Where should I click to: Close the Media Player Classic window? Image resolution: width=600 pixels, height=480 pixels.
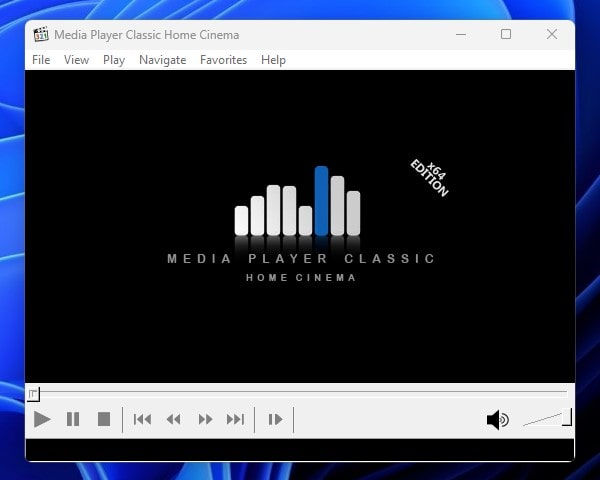click(x=551, y=34)
